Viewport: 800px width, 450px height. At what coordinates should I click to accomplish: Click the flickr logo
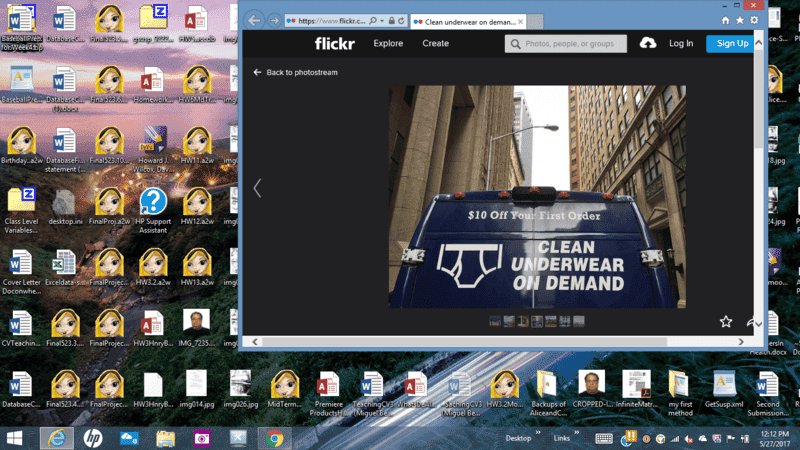pyautogui.click(x=335, y=43)
